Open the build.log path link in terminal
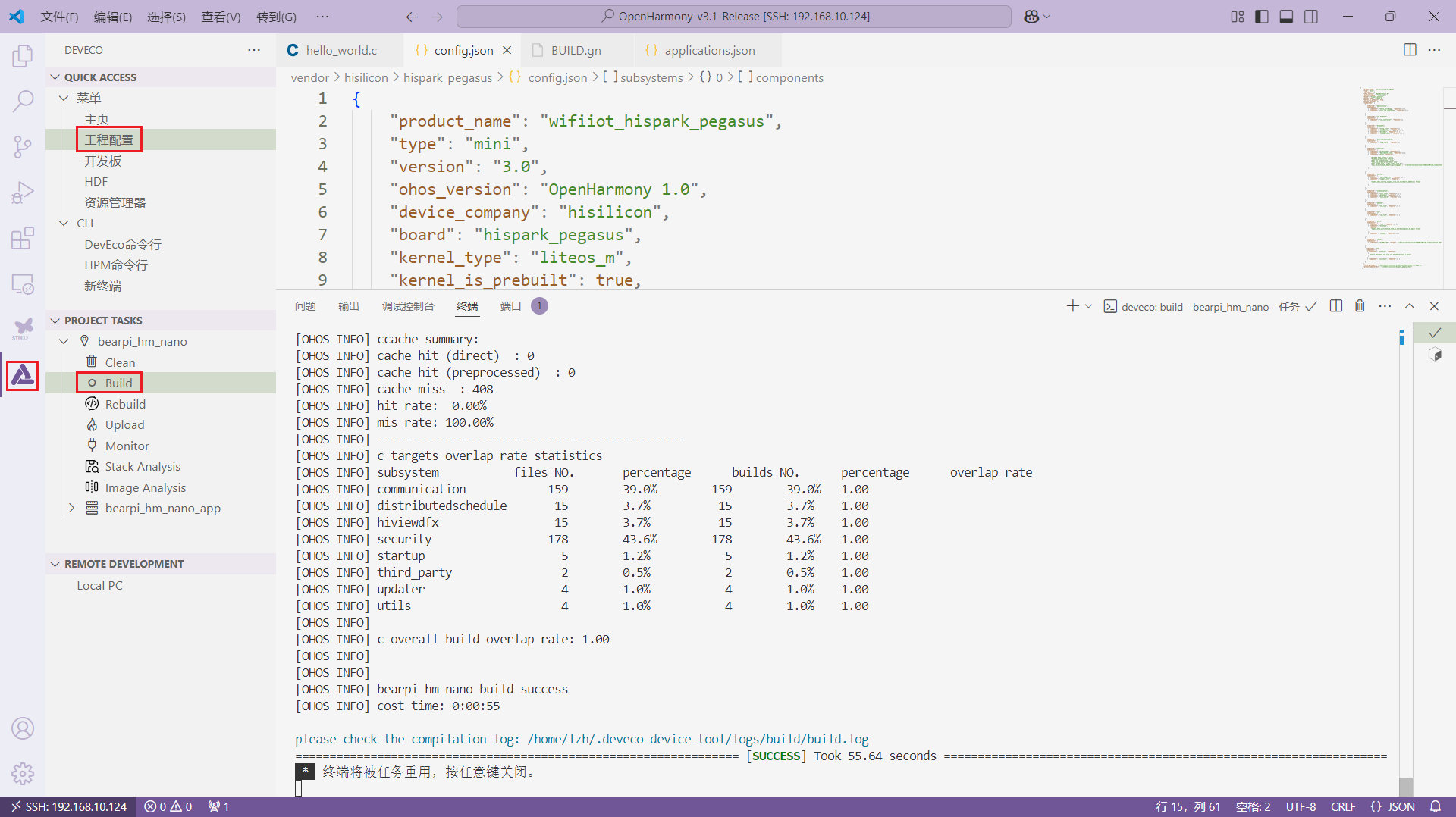 point(698,739)
